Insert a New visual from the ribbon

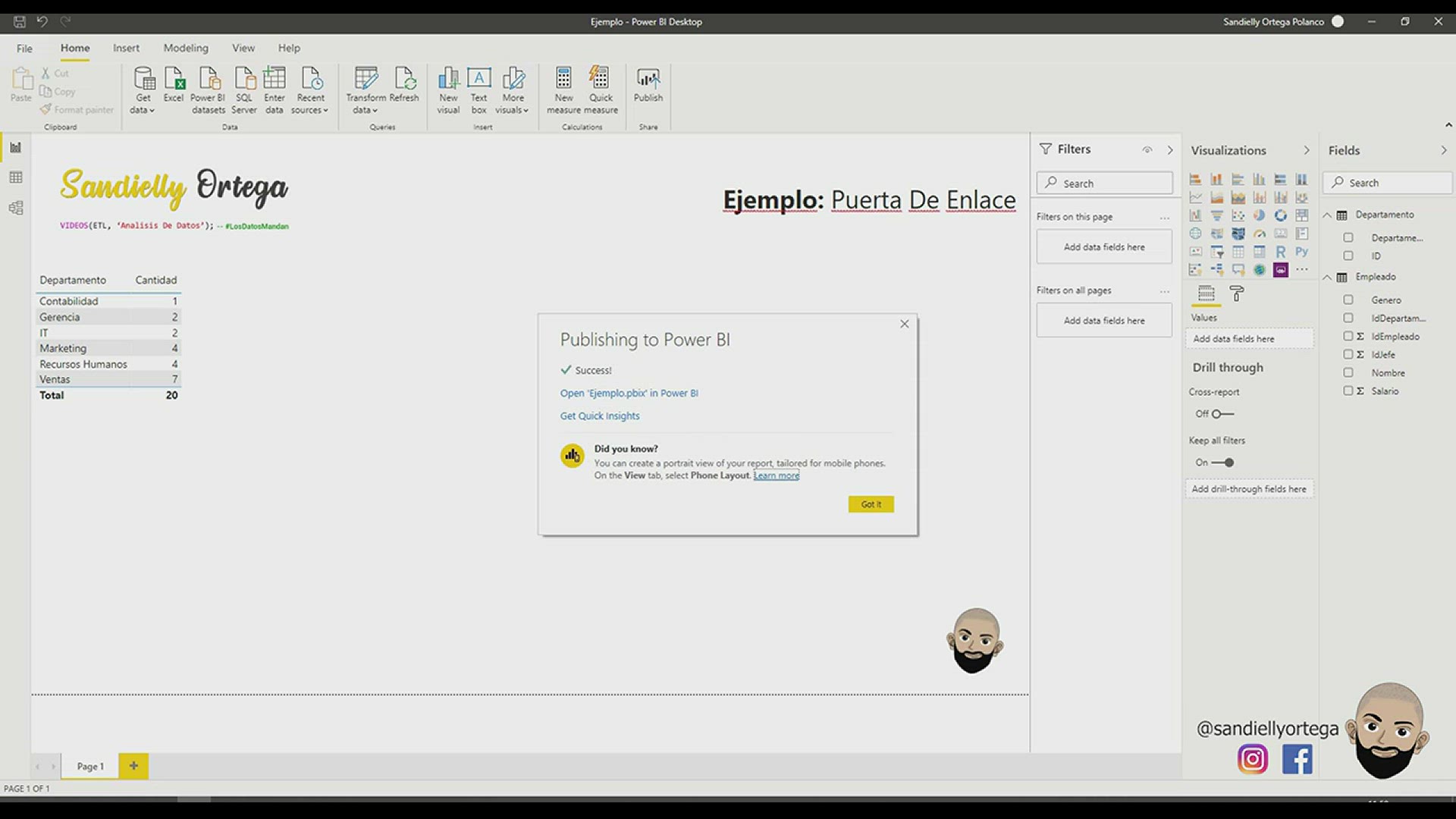pyautogui.click(x=448, y=90)
